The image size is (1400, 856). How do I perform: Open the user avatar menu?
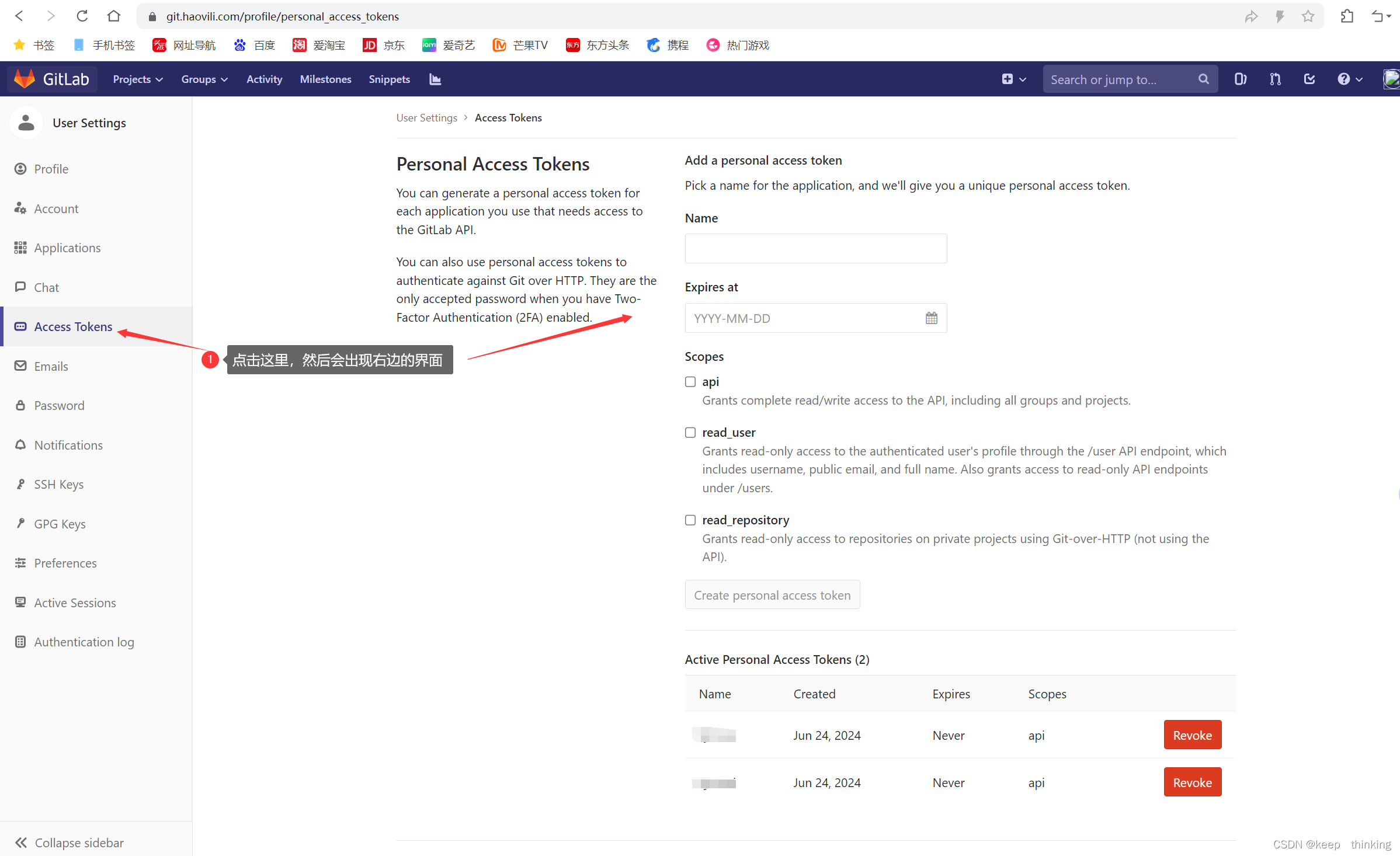pos(1391,78)
